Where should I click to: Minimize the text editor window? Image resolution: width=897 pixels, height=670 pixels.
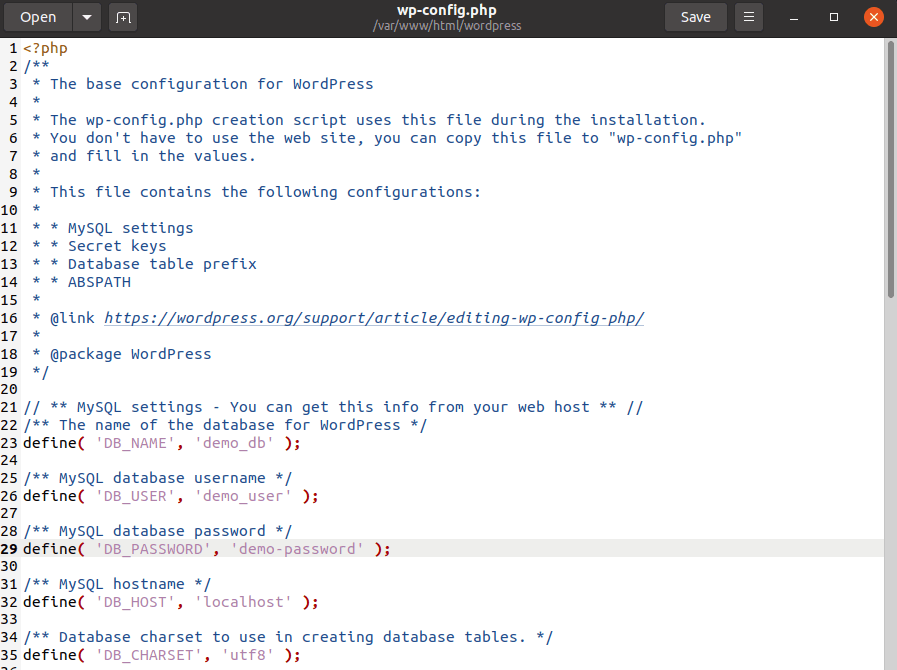794,17
